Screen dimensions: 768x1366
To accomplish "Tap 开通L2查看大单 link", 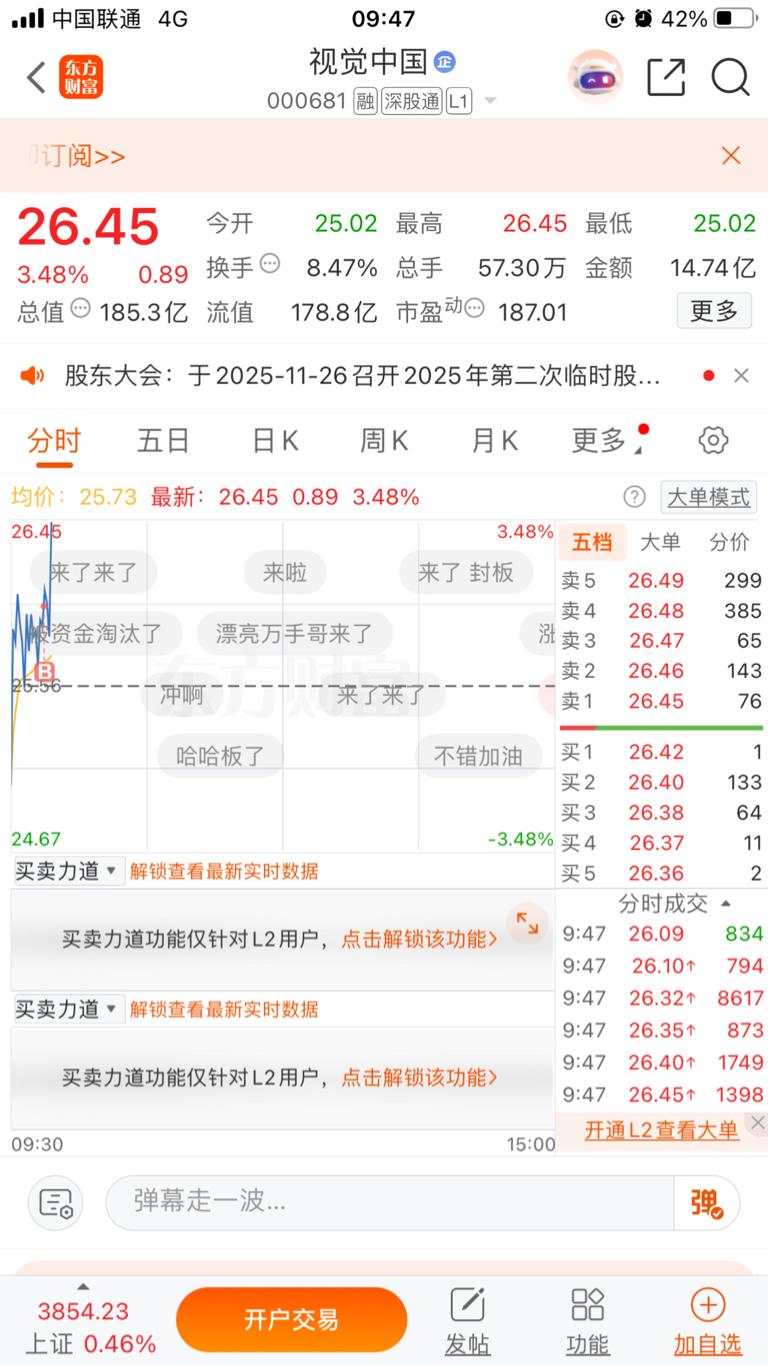I will [662, 1130].
